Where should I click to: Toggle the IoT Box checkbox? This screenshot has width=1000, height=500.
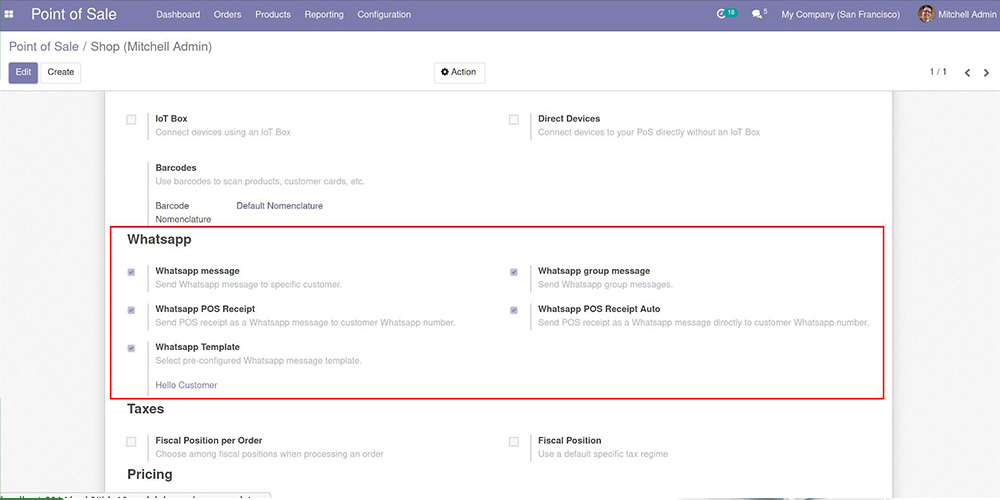click(131, 119)
